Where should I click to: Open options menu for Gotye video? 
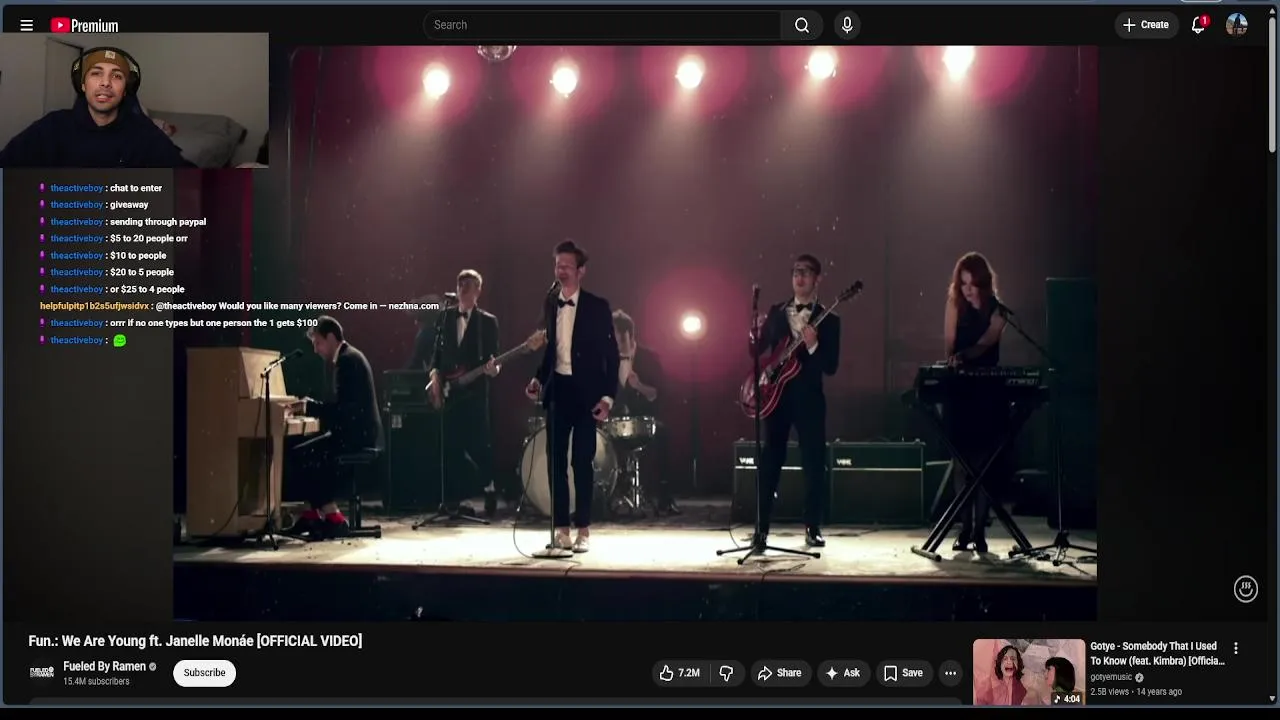tap(1236, 648)
